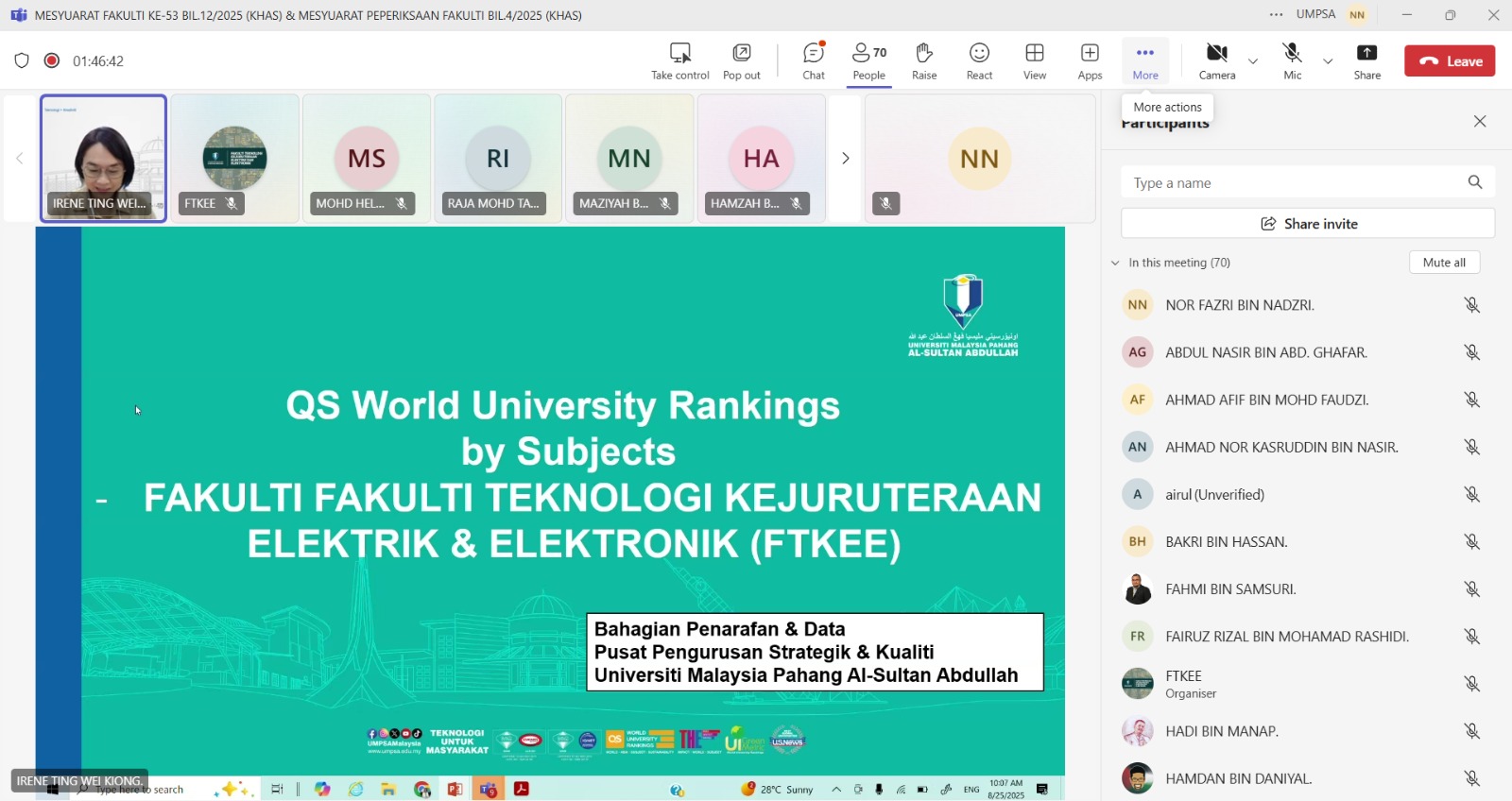Click the shield security icon
This screenshot has width=1512, height=801.
pyautogui.click(x=22, y=60)
